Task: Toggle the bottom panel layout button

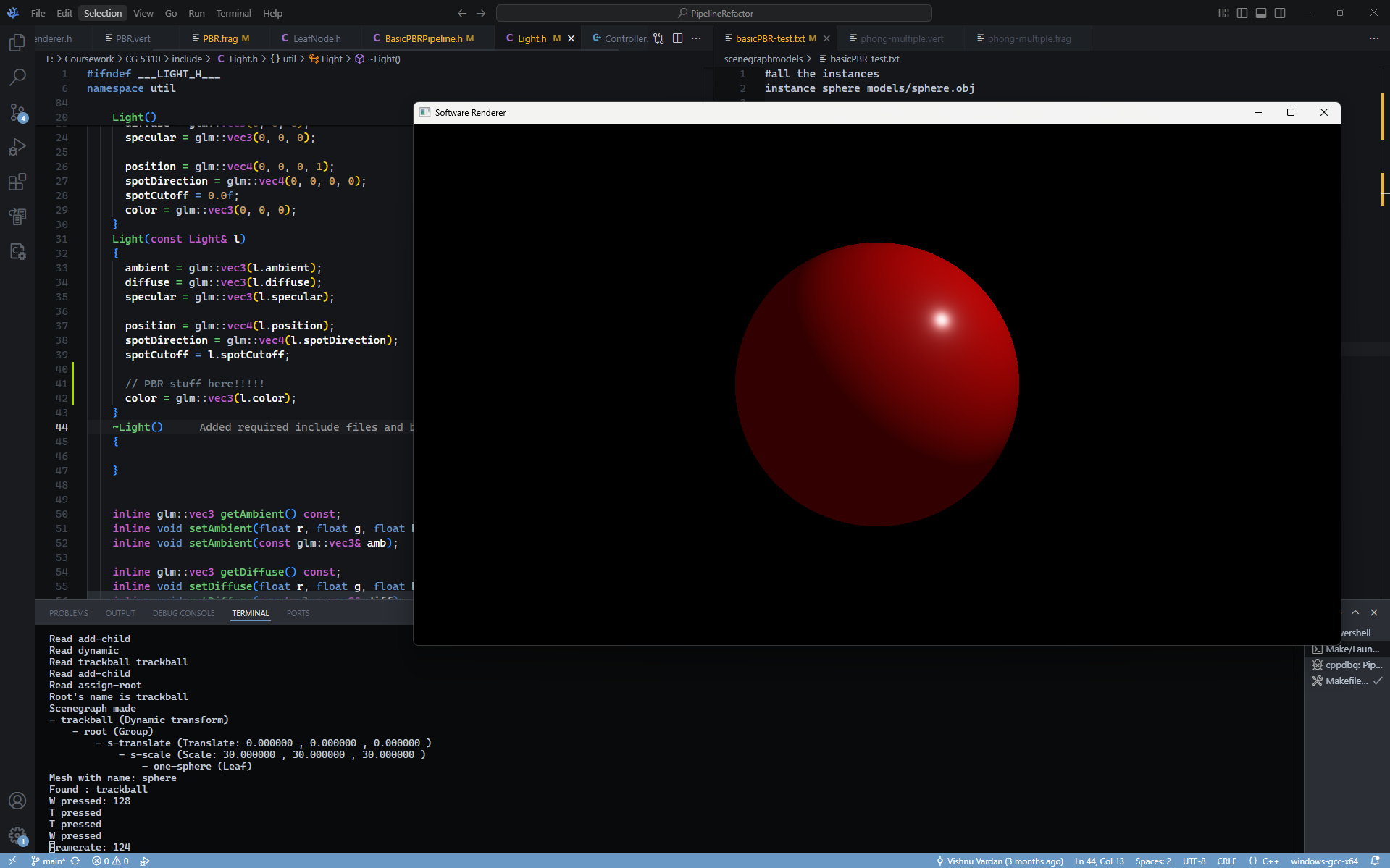Action: pos(1261,13)
